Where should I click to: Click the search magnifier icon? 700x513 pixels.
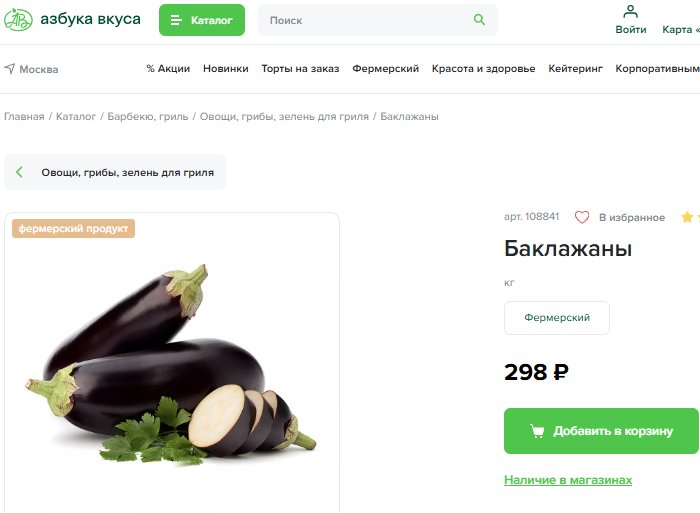(479, 20)
